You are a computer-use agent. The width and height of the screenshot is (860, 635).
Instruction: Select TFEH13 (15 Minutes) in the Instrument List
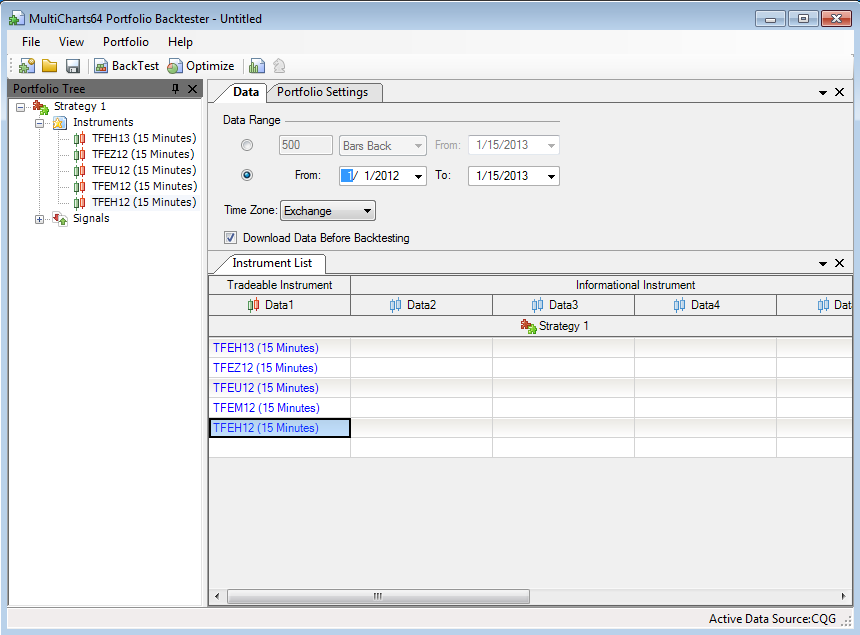click(279, 348)
